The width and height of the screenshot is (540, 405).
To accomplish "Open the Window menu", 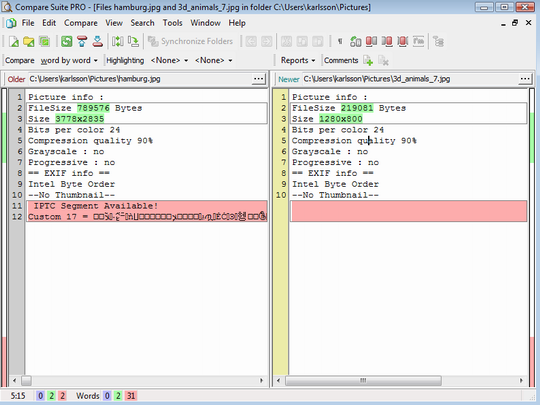I will click(206, 23).
